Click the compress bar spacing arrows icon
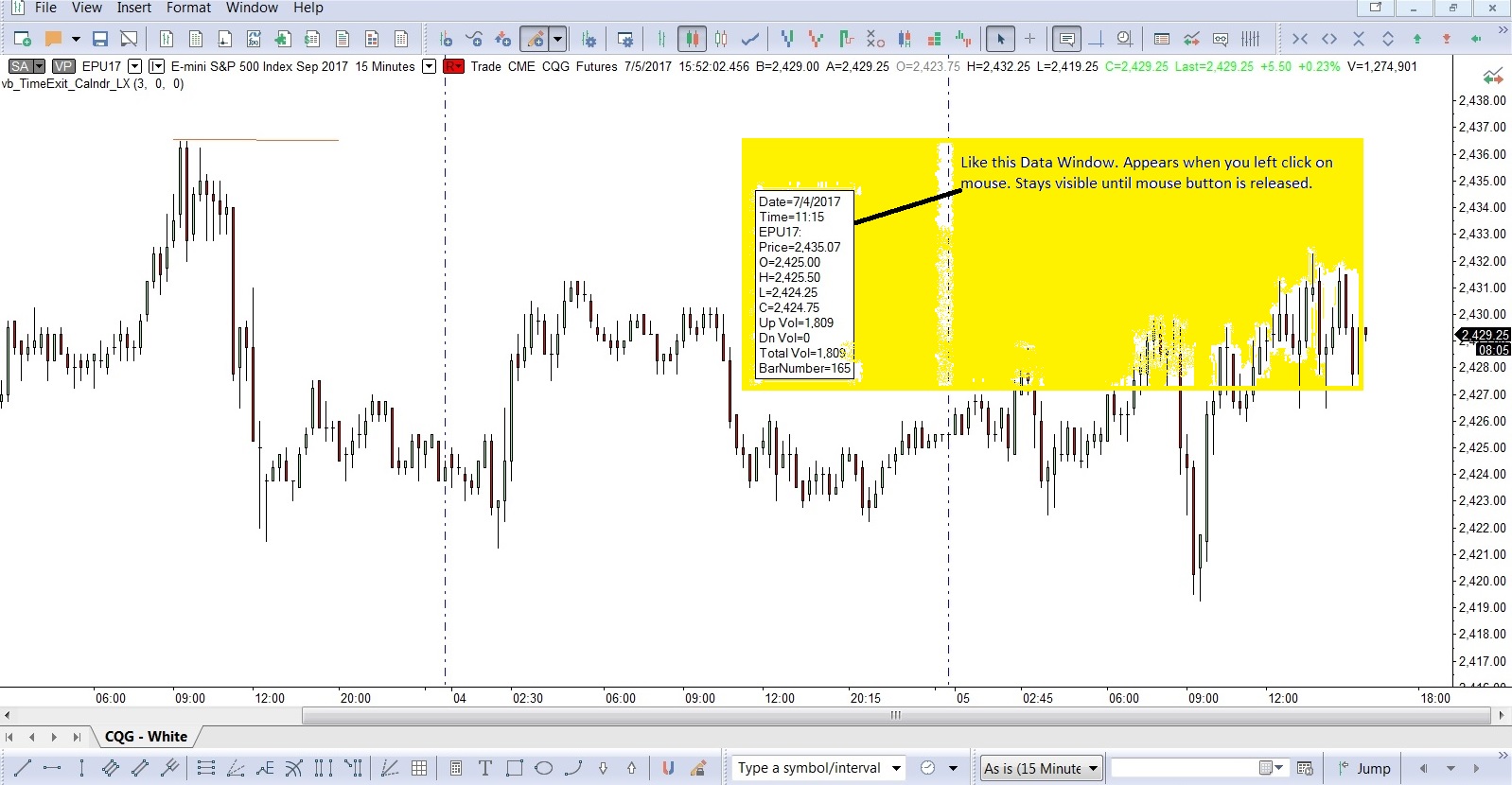Viewport: 1512px width, 785px height. point(1300,39)
